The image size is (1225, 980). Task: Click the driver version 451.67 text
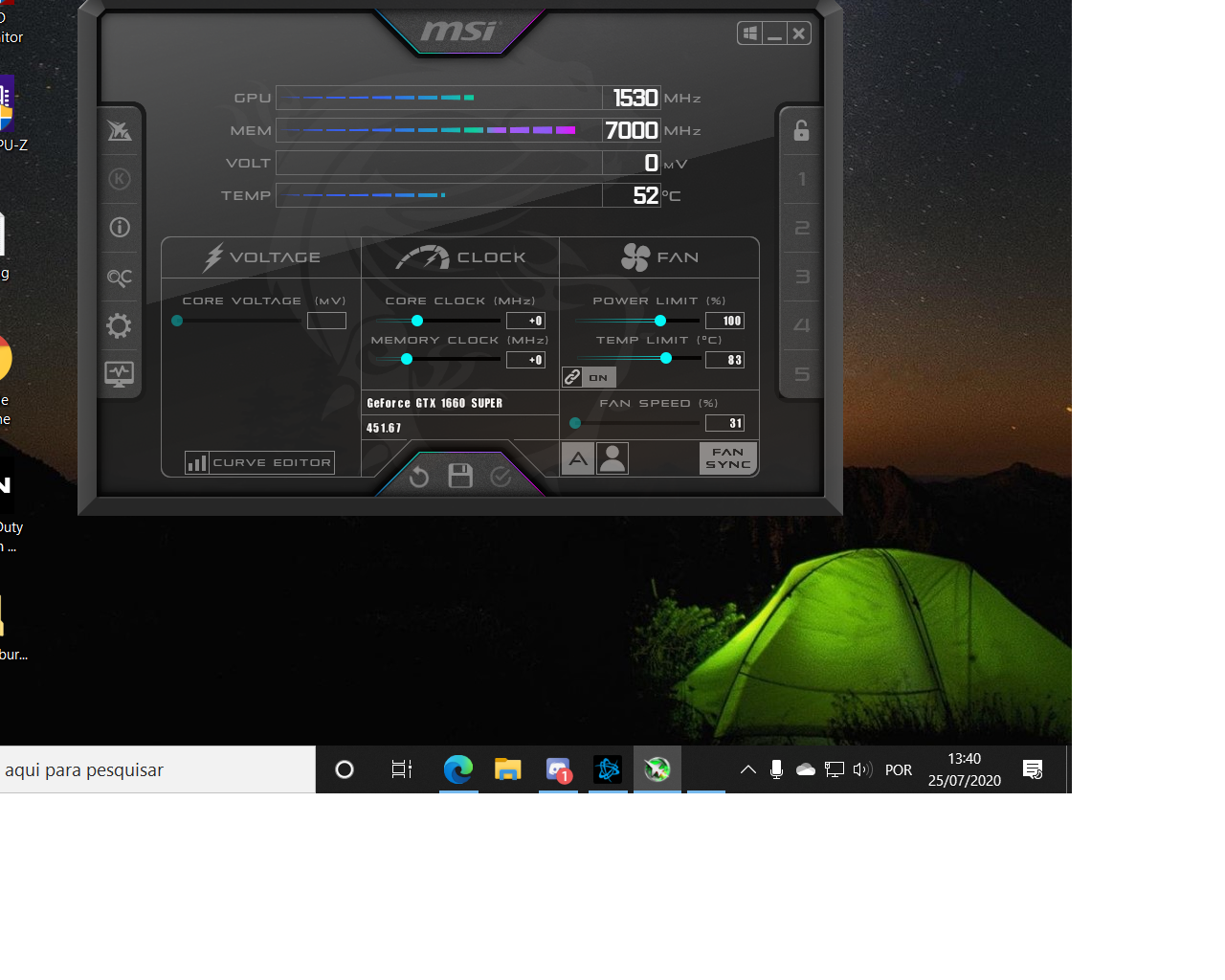[384, 428]
